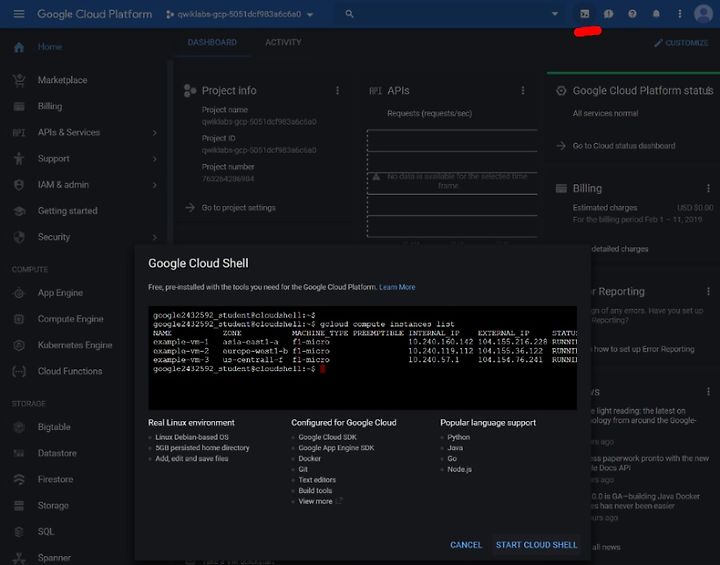Screen dimensions: 720x565
Task: Click the top search input field
Action: (x=452, y=14)
